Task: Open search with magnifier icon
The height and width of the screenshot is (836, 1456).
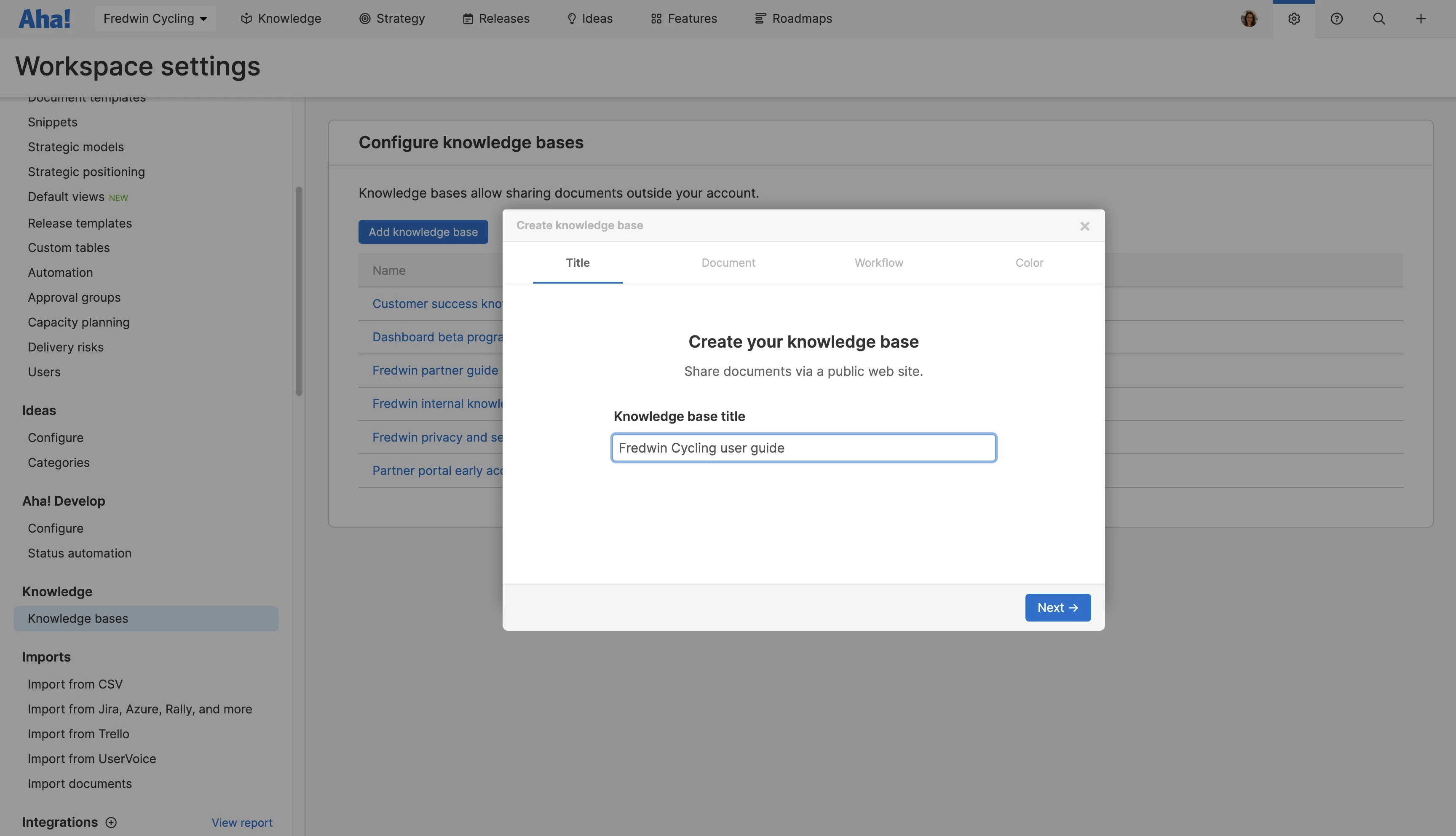Action: (1378, 19)
